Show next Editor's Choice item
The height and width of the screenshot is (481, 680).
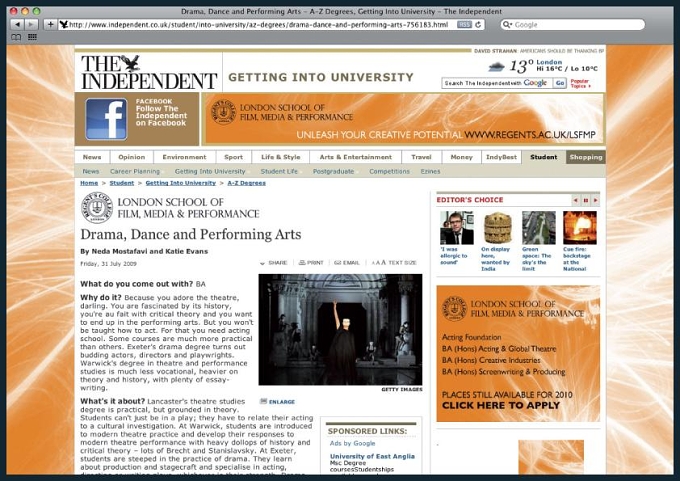coord(595,200)
